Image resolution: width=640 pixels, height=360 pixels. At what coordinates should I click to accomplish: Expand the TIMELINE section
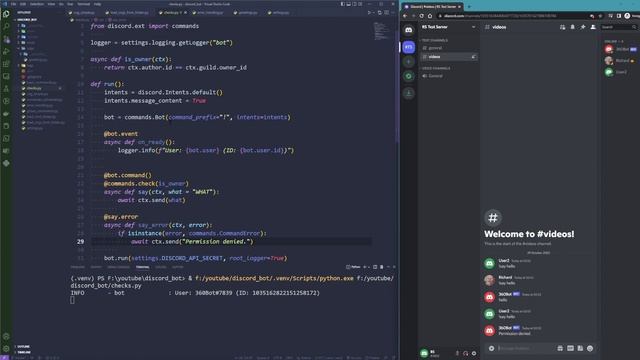pyautogui.click(x=23, y=352)
